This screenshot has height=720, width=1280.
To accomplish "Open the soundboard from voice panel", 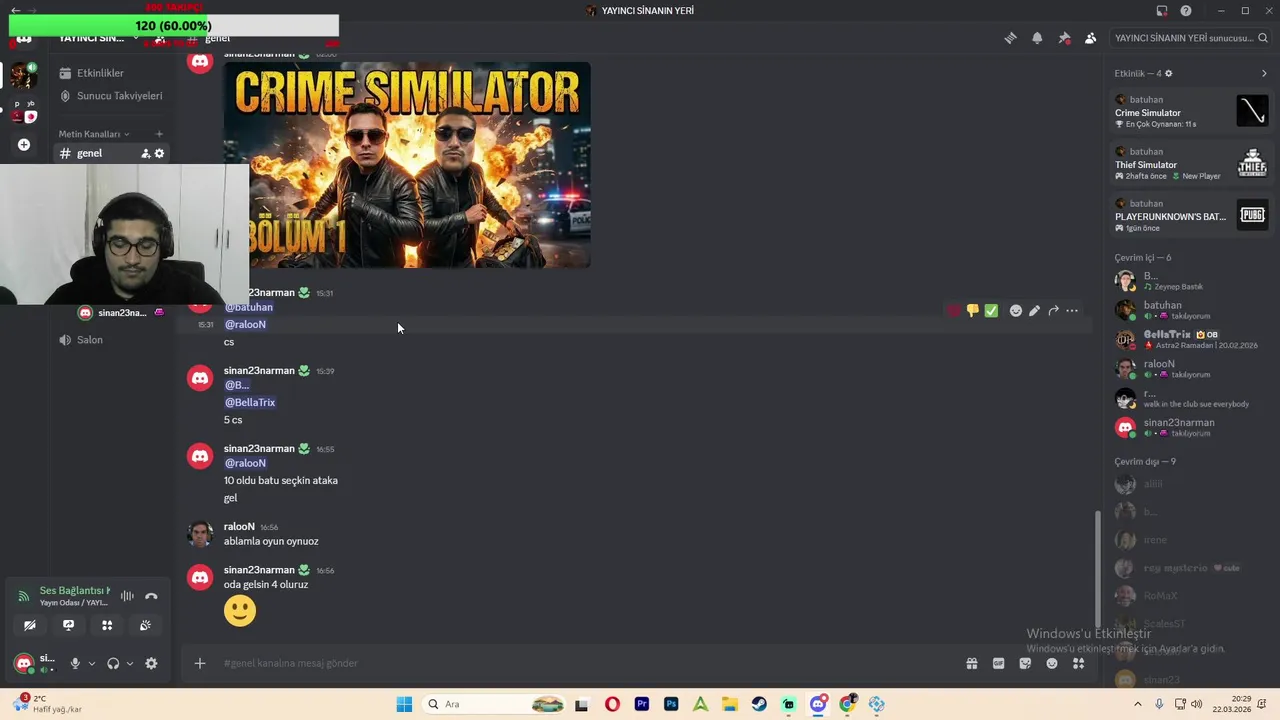I will [x=145, y=625].
